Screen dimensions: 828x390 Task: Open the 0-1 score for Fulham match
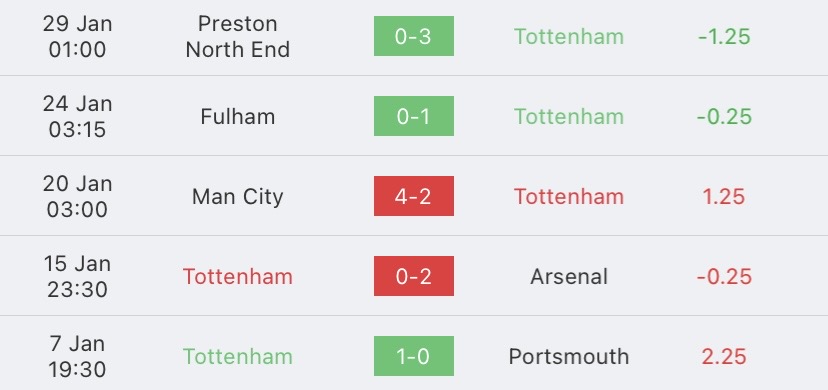413,116
